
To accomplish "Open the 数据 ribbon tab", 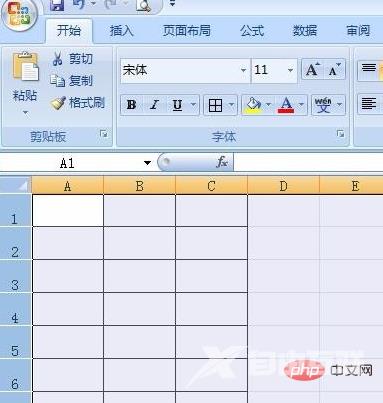I will (x=305, y=31).
